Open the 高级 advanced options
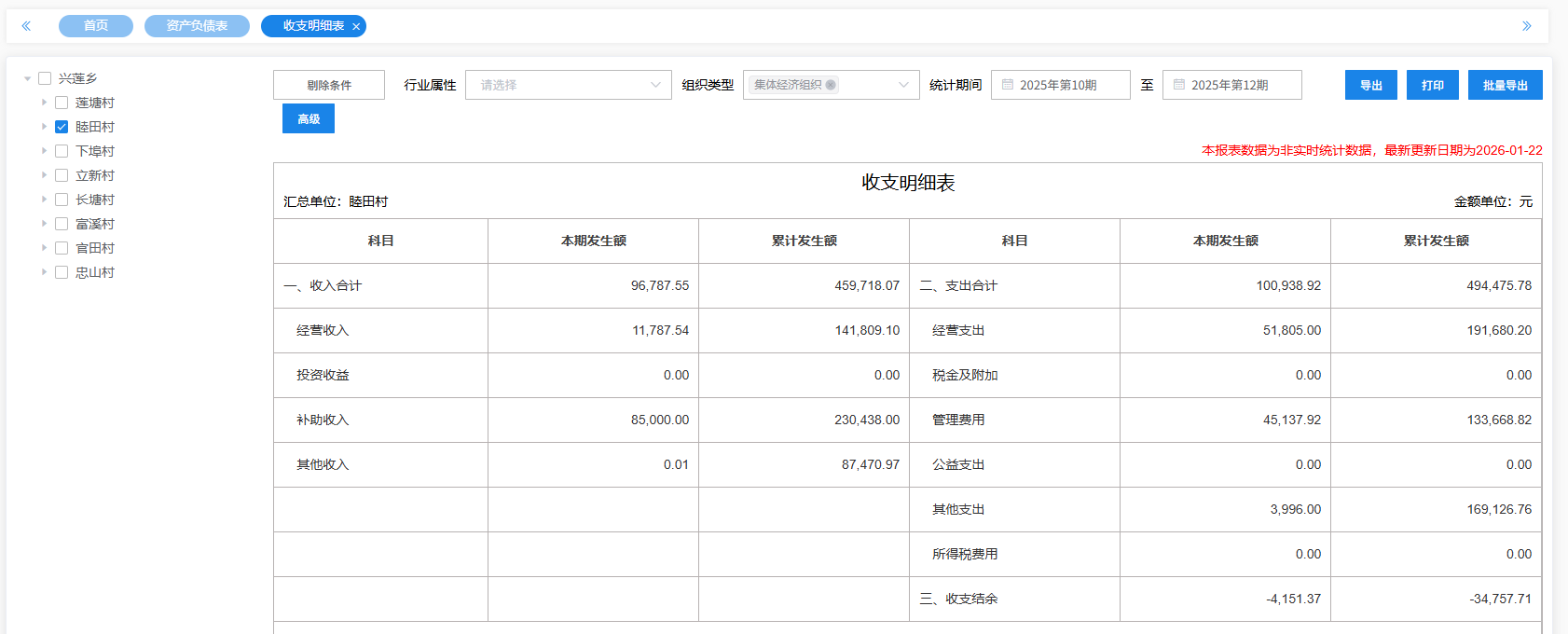This screenshot has width=1568, height=634. pyautogui.click(x=309, y=118)
